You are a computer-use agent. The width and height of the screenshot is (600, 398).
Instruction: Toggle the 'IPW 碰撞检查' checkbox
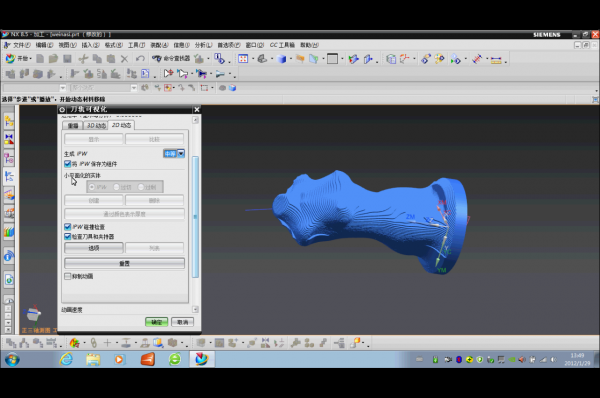coord(68,227)
